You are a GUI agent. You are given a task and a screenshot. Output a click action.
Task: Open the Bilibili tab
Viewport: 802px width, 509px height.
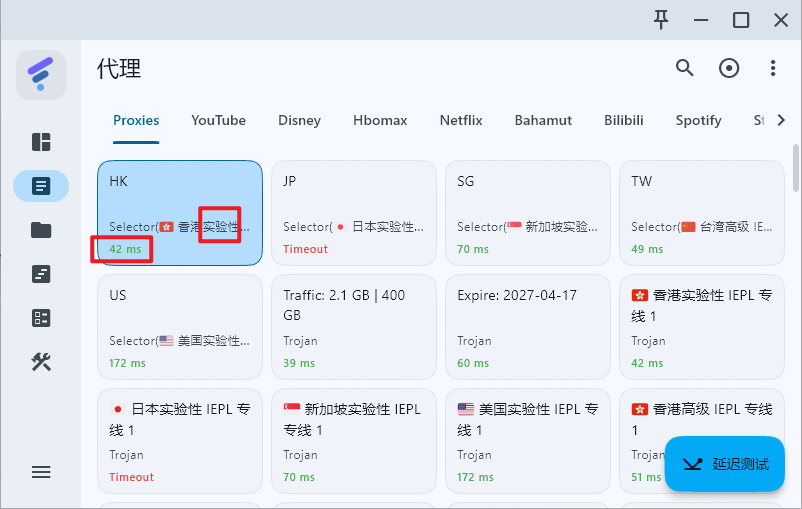click(x=624, y=120)
